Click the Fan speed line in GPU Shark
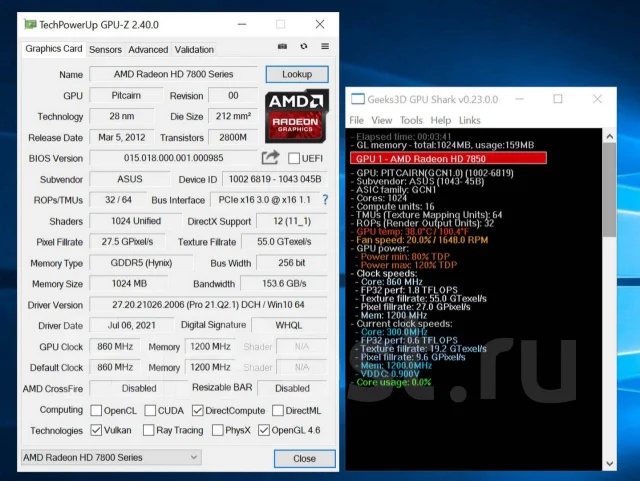The image size is (640, 481). 422,240
